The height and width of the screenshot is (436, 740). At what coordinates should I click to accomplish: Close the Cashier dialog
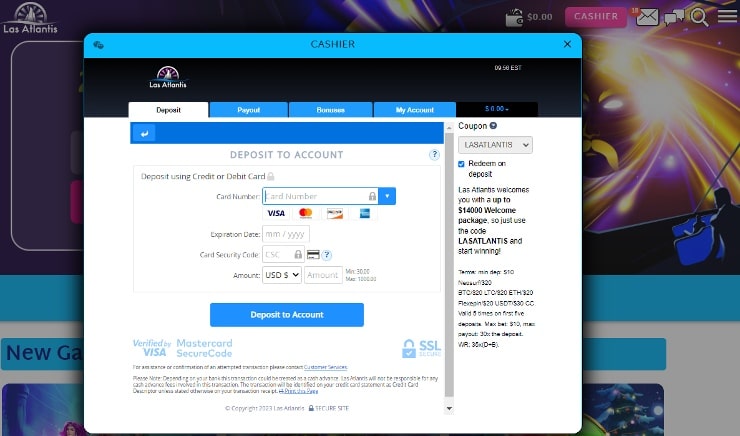coord(567,44)
